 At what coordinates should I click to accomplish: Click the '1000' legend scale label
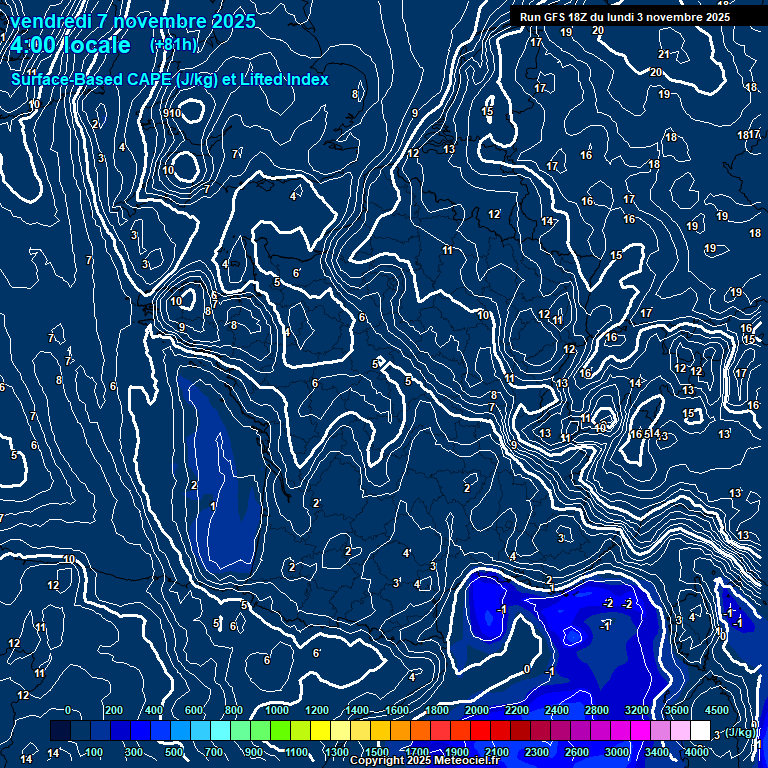[x=277, y=710]
